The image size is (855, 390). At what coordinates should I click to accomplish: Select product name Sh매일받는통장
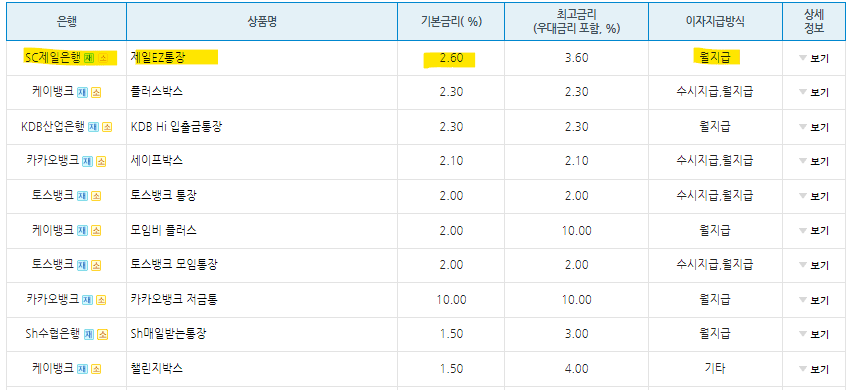tap(169, 334)
